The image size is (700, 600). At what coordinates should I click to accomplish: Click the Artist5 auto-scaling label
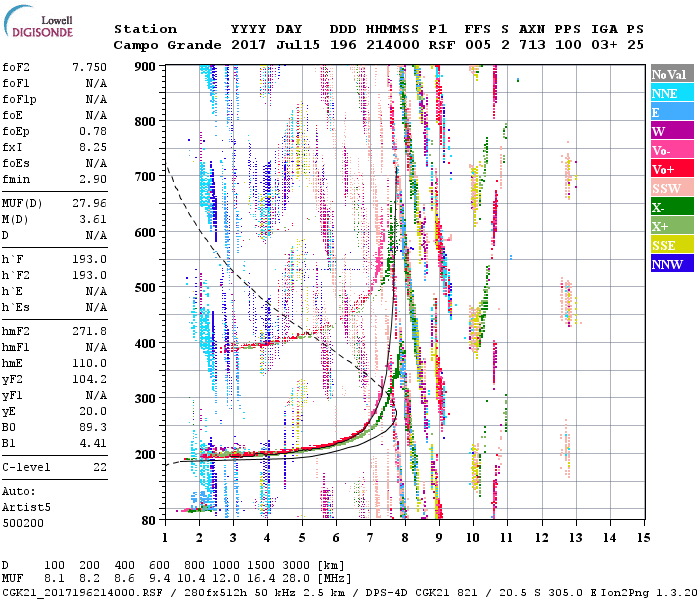point(26,508)
